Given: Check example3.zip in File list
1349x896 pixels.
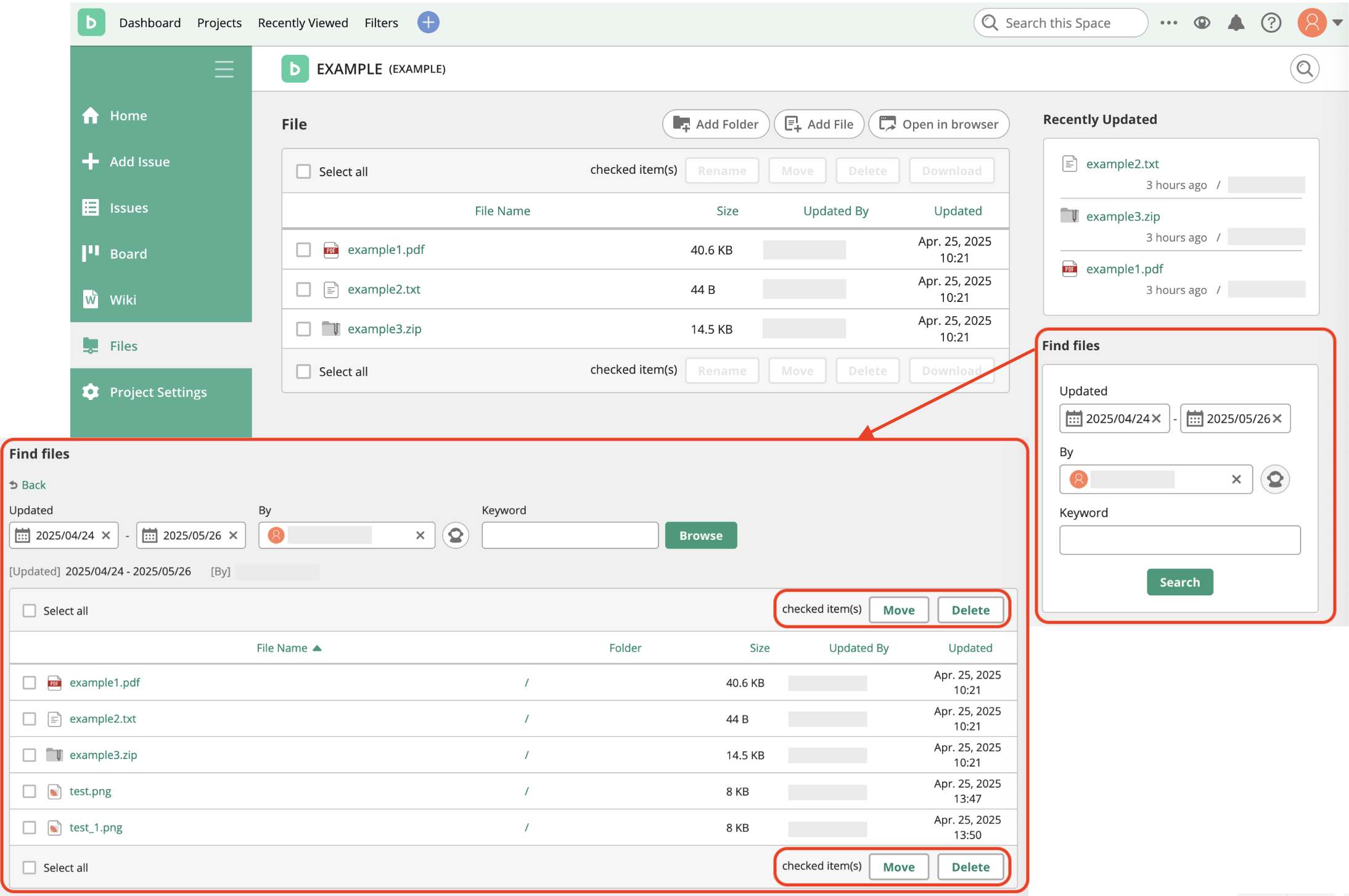Looking at the screenshot, I should click(x=303, y=328).
